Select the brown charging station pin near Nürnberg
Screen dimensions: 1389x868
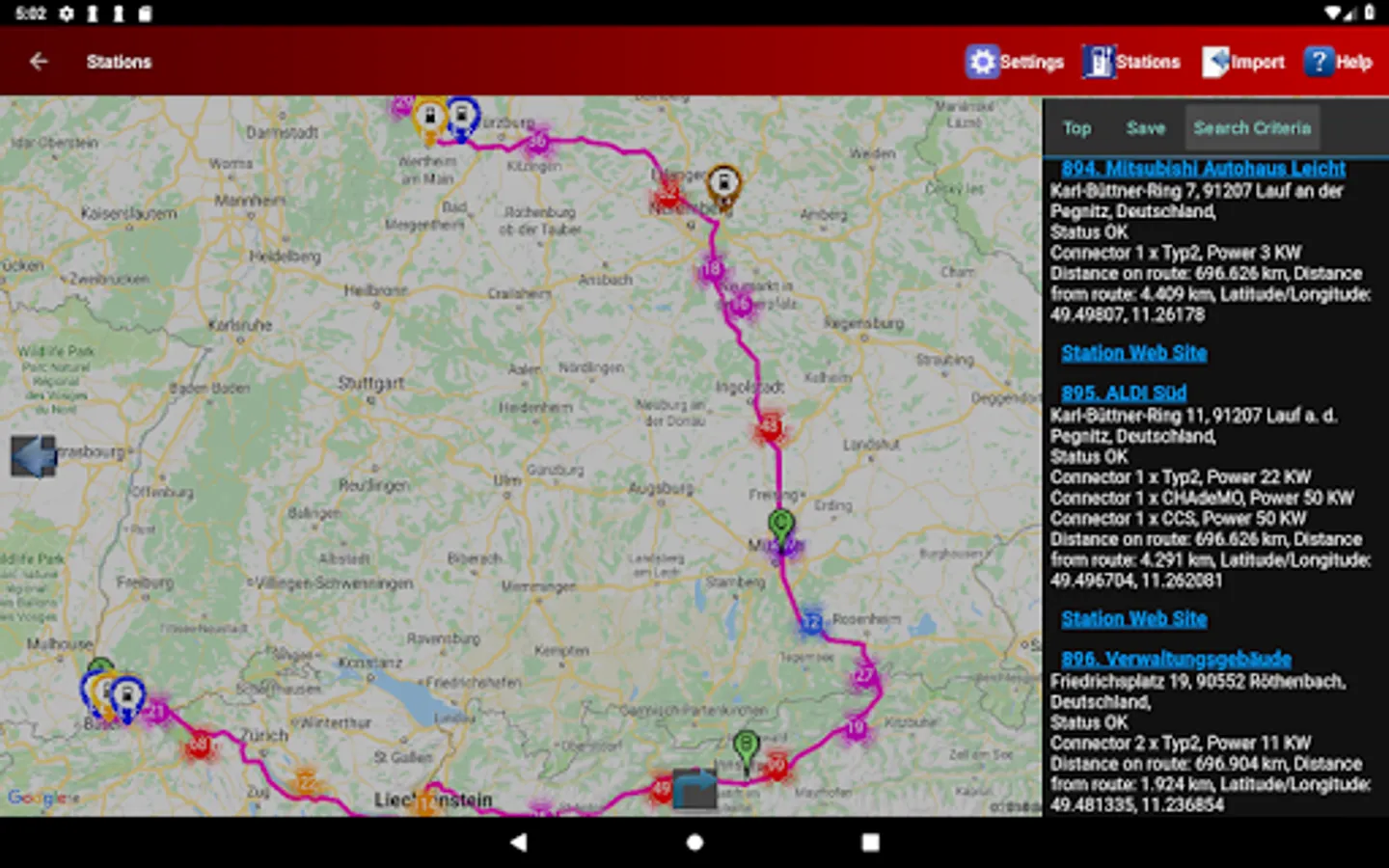pos(723,185)
